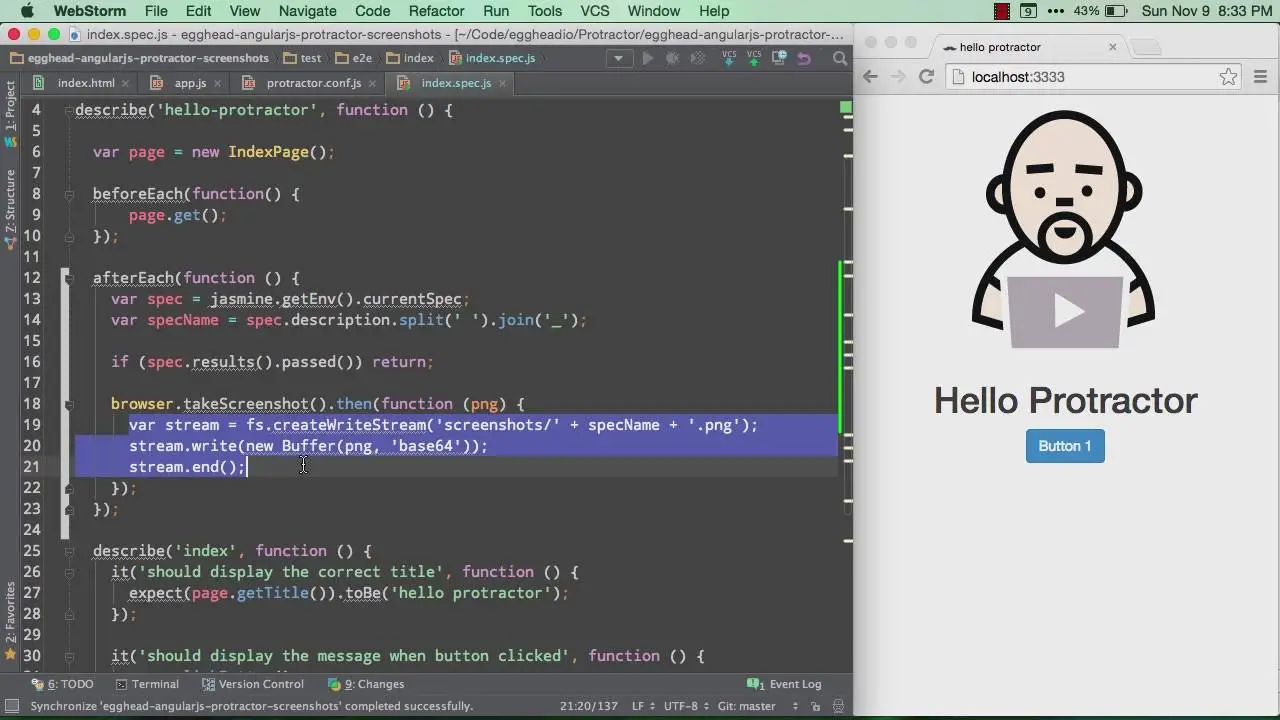Click the cursor position 21:20/137 indicator
This screenshot has width=1280, height=720.
tap(588, 706)
